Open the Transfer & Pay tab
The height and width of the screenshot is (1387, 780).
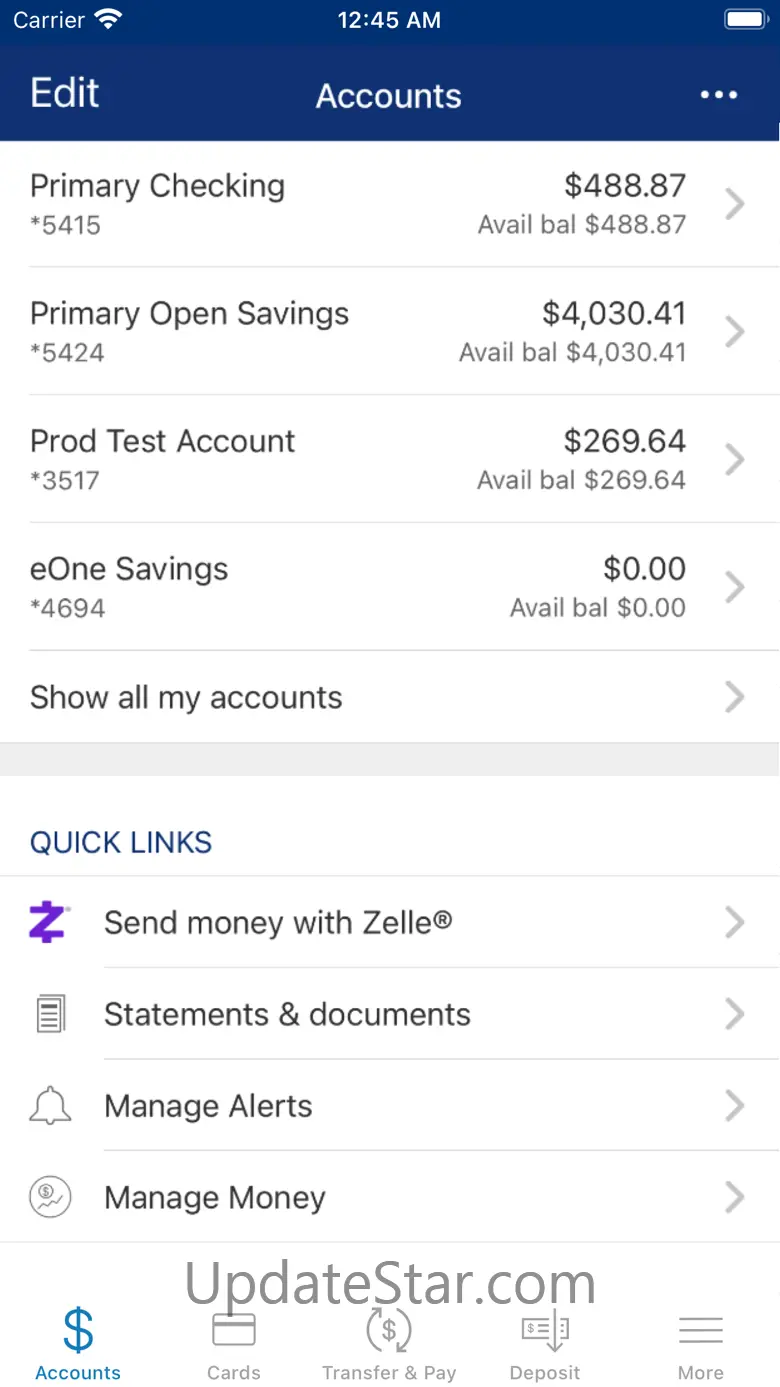pos(389,1345)
